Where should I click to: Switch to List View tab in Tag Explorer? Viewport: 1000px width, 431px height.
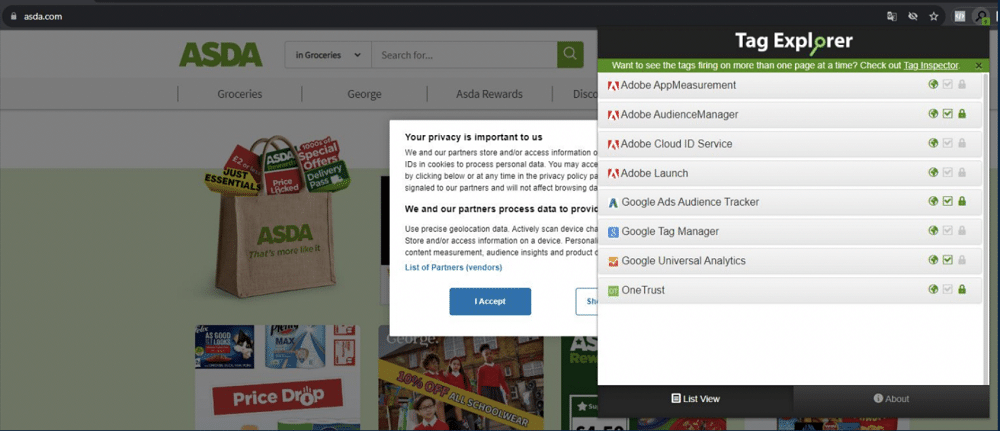(x=695, y=399)
